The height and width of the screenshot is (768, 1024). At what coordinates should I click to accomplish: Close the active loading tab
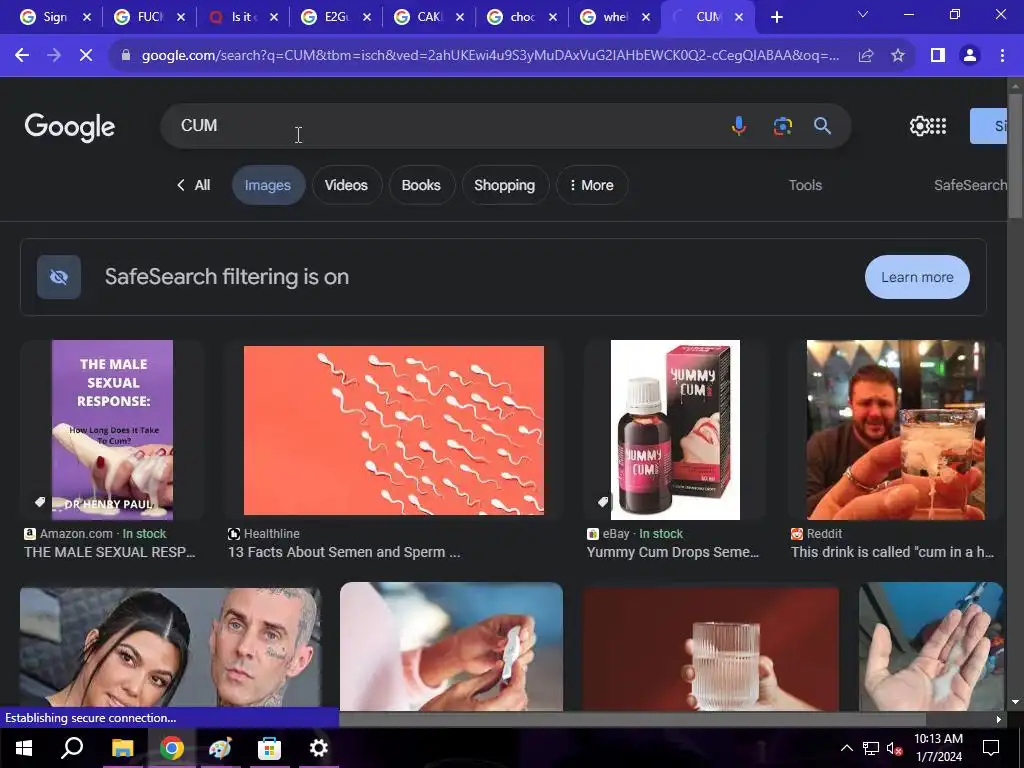coord(739,17)
